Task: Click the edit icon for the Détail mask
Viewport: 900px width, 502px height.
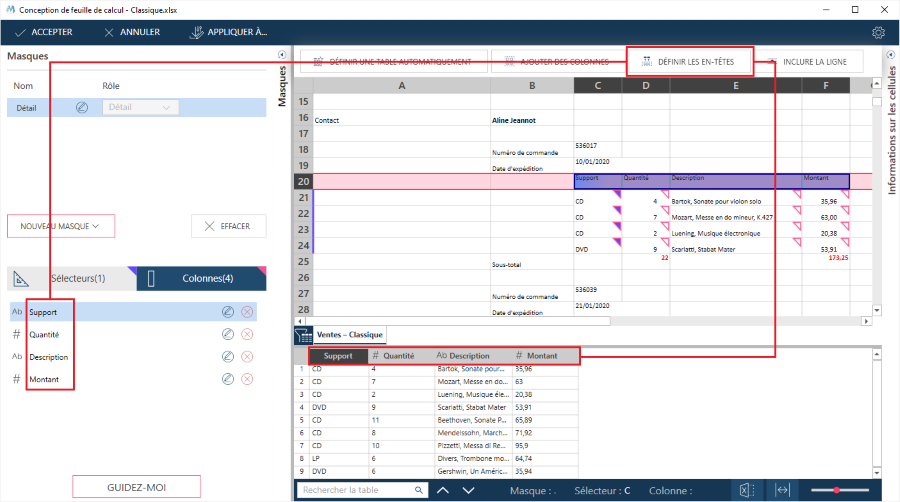Action: (82, 108)
